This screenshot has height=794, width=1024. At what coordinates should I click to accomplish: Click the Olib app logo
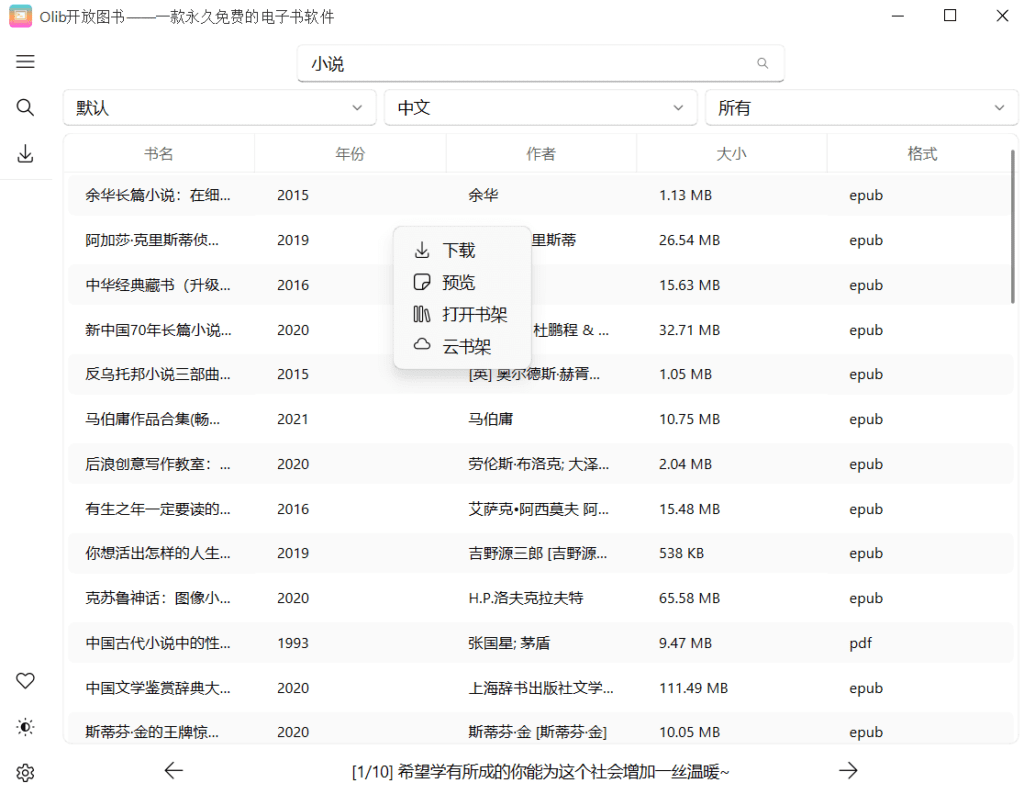point(19,16)
